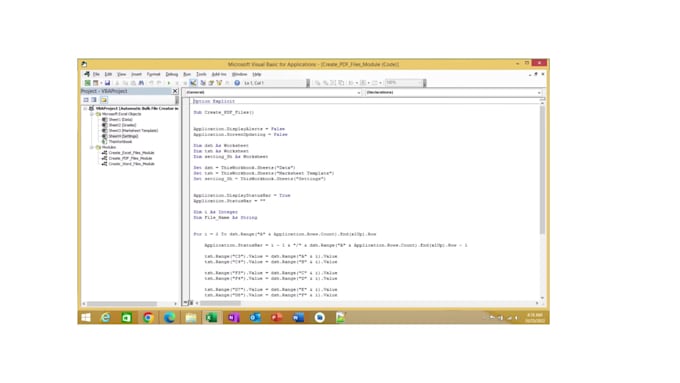The height and width of the screenshot is (383, 680).
Task: Run the macro with the green play icon
Action: 169,83
